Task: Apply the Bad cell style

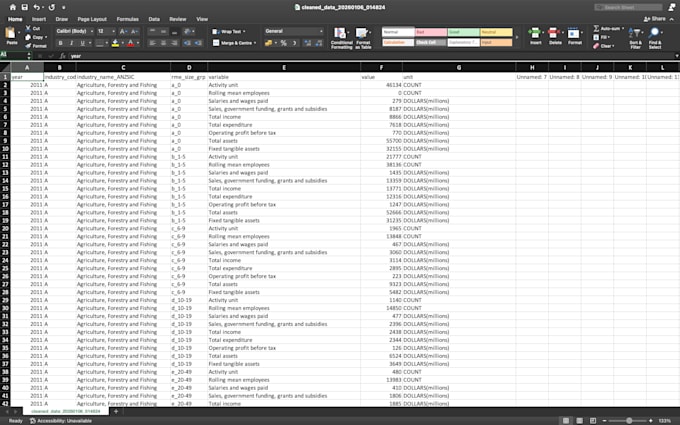Action: pyautogui.click(x=431, y=32)
